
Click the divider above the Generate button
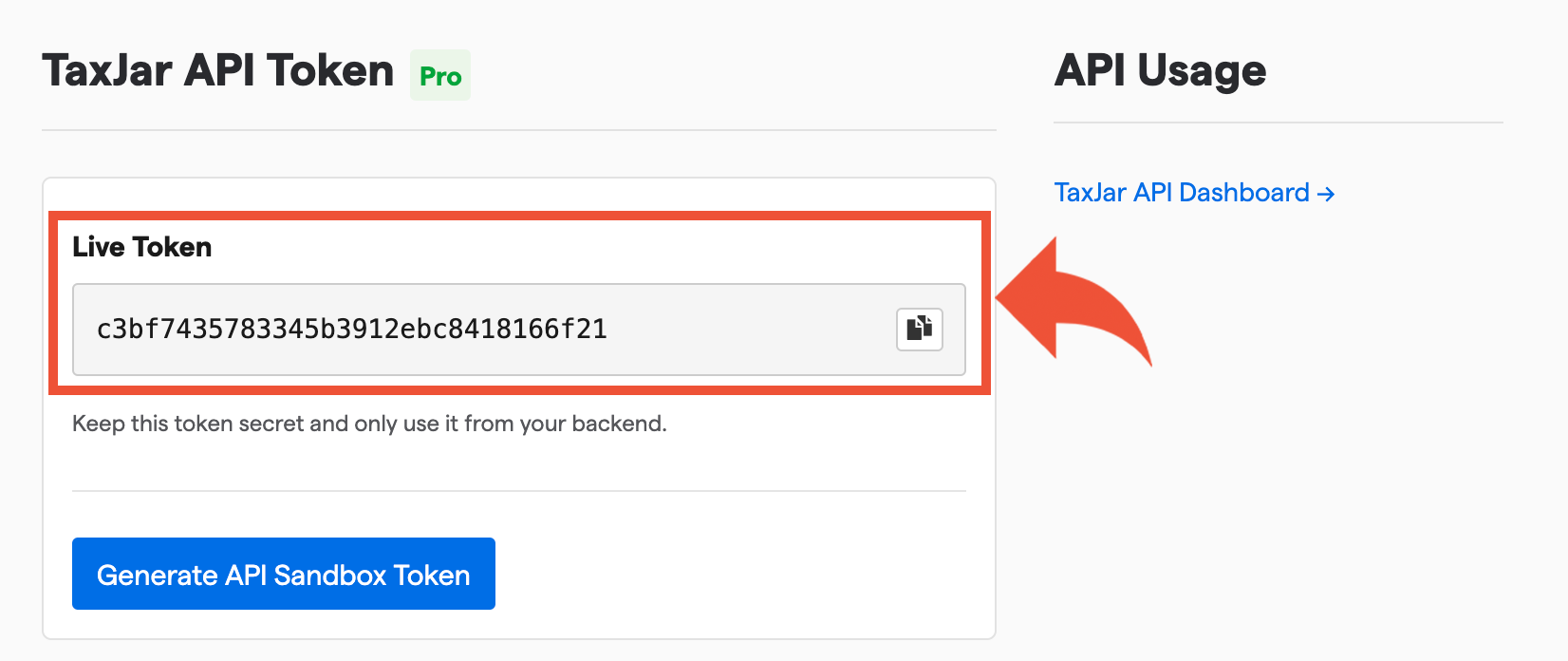coord(518,491)
